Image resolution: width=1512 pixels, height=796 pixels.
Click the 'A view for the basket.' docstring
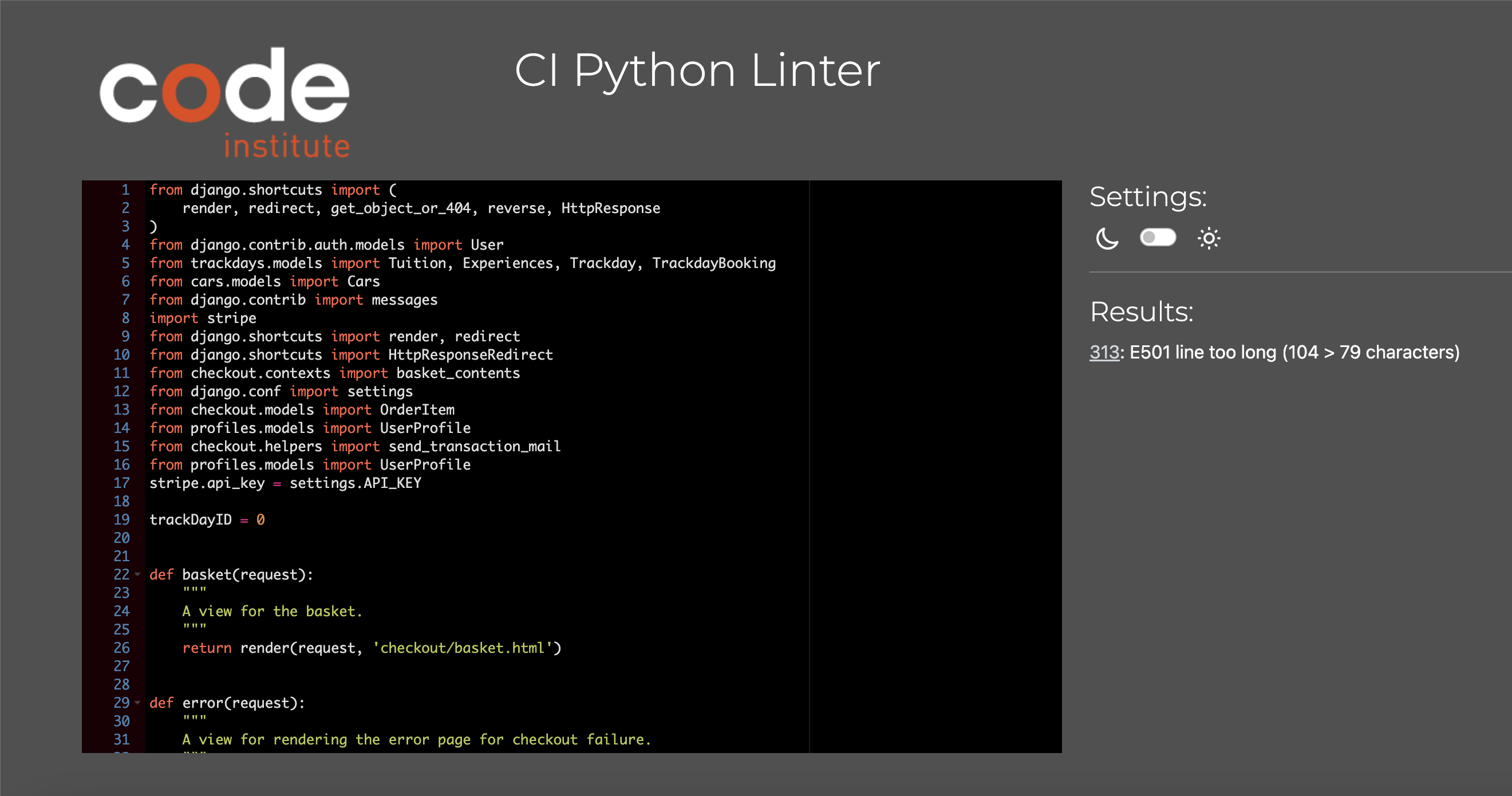pos(273,611)
